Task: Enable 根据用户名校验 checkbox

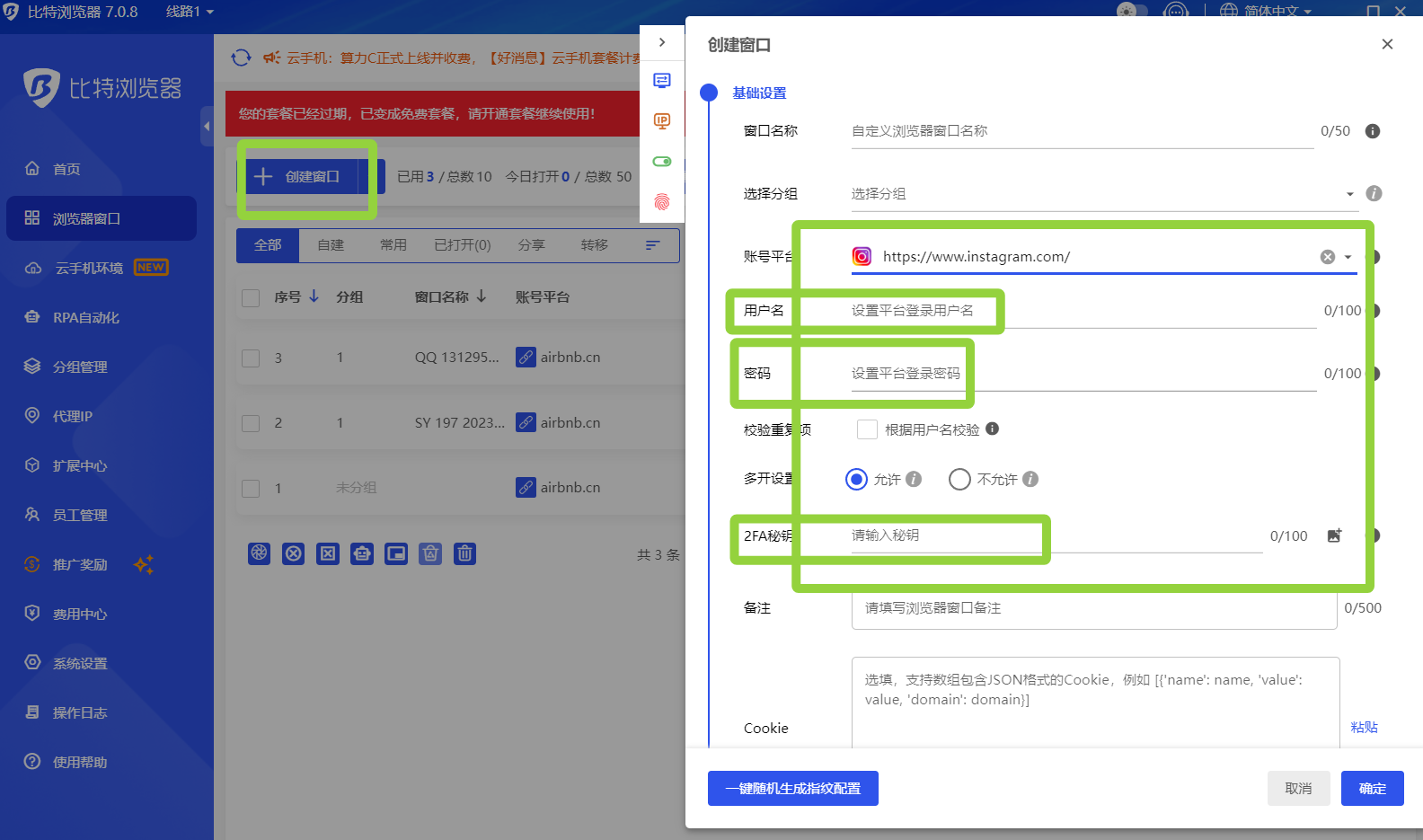Action: pos(867,429)
